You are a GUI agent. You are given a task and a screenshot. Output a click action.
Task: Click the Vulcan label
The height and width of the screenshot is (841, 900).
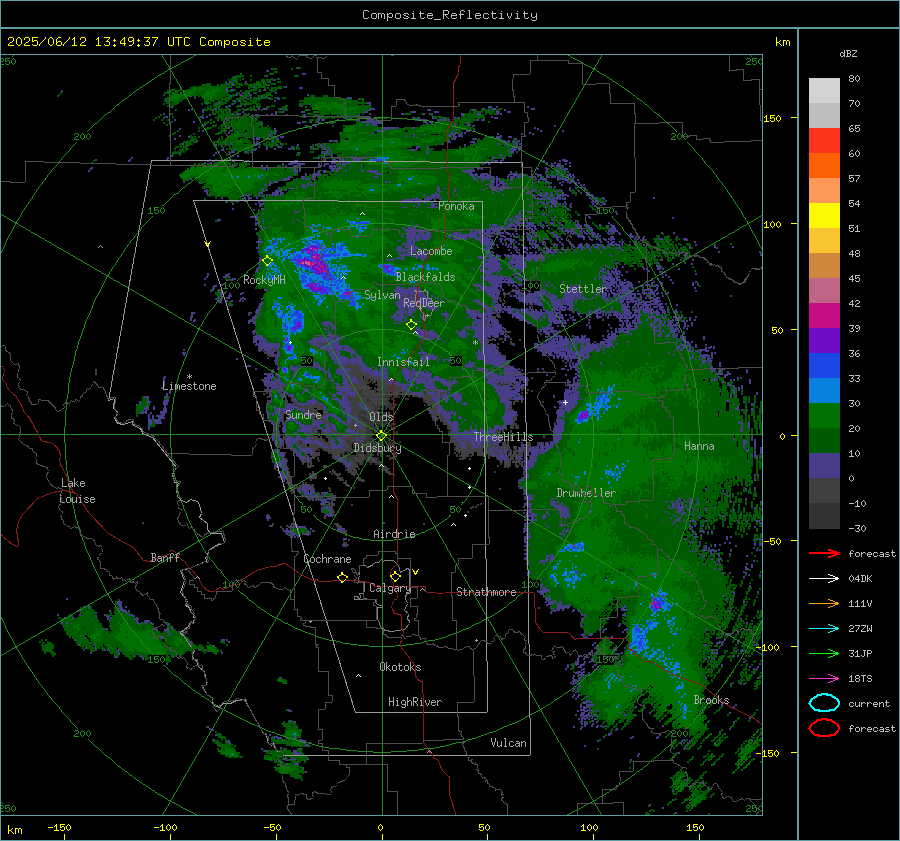[508, 743]
